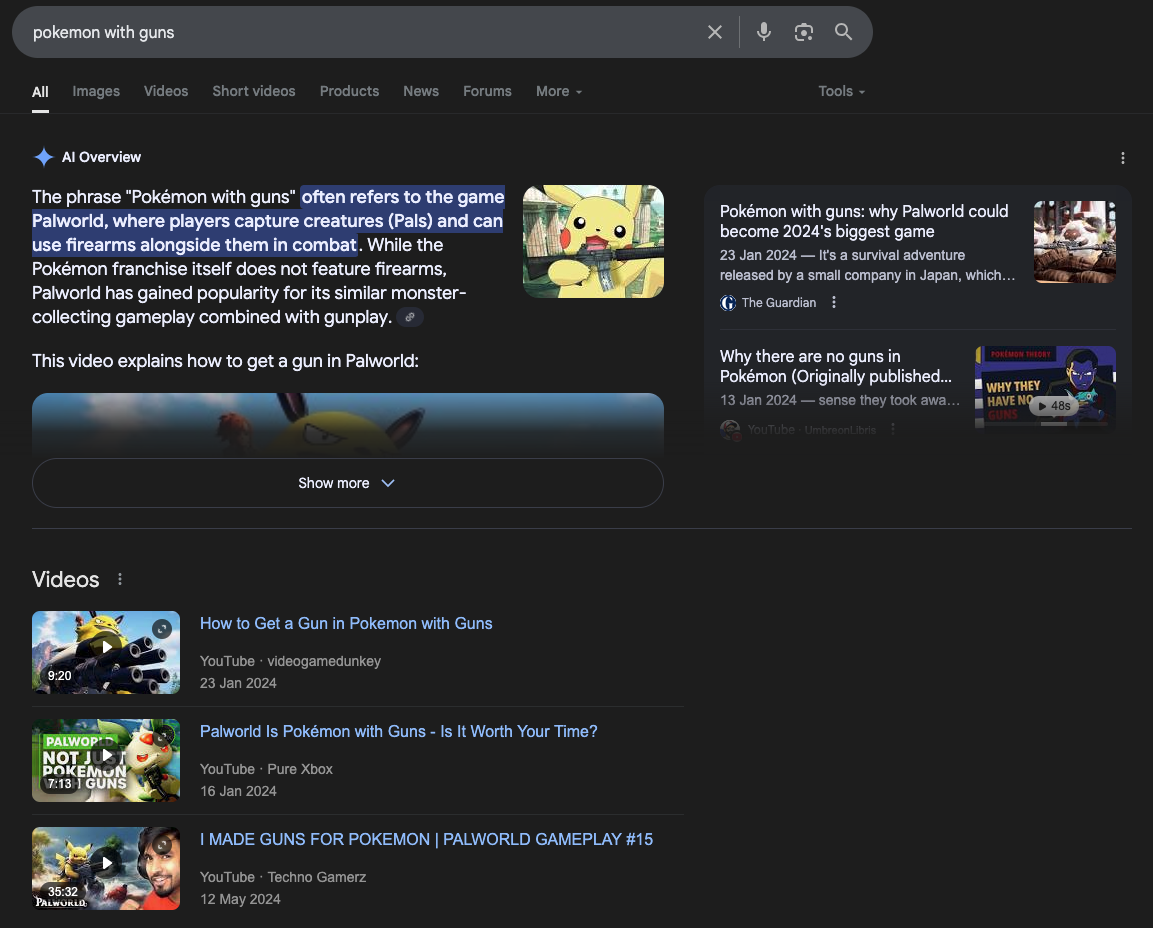Screen dimensions: 1153x928
Task: Click the AI Overview sparkle icon
Action: [43, 157]
